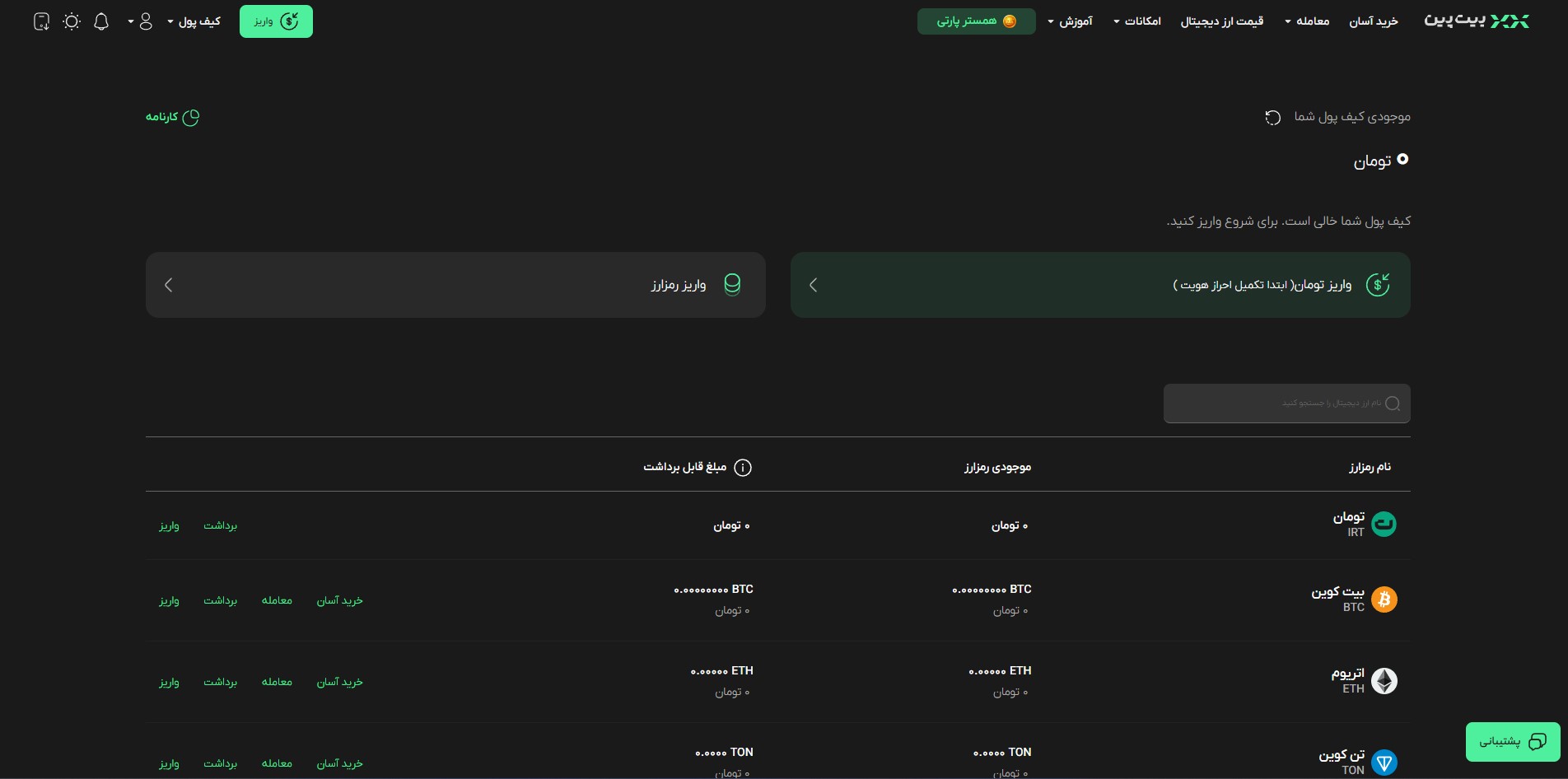Click برداشت in the BTC row
1568x779 pixels.
tap(220, 600)
